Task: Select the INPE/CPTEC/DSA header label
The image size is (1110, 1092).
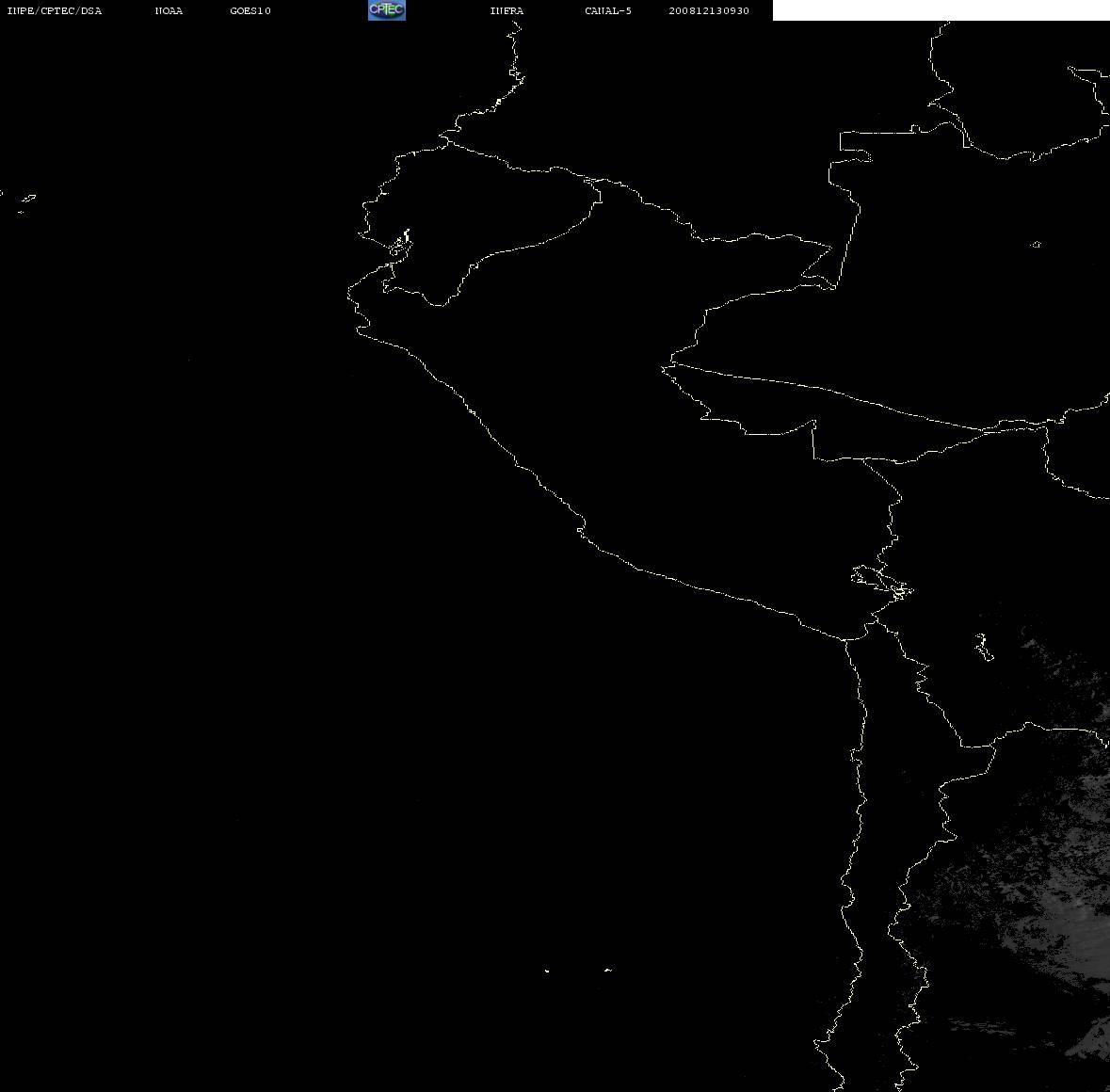Action: (54, 10)
